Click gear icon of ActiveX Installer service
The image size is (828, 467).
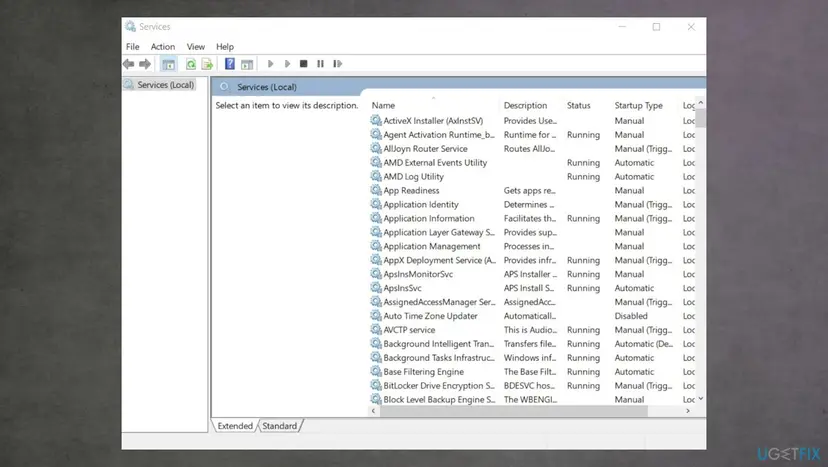point(375,120)
